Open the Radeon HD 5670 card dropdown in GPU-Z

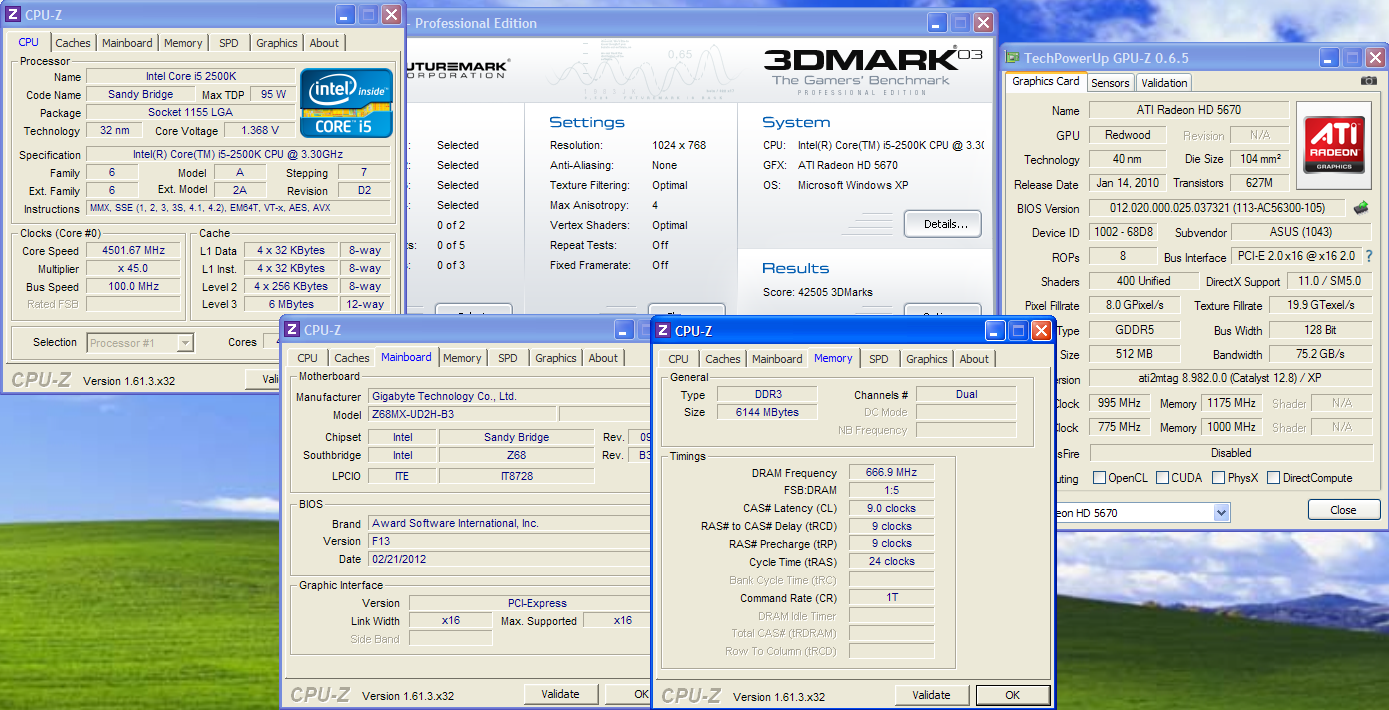point(1221,512)
